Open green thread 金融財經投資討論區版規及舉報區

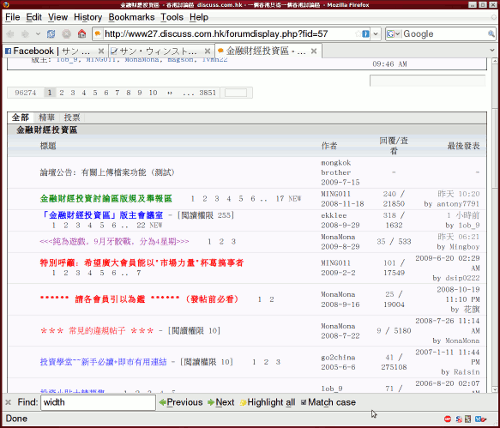(106, 199)
